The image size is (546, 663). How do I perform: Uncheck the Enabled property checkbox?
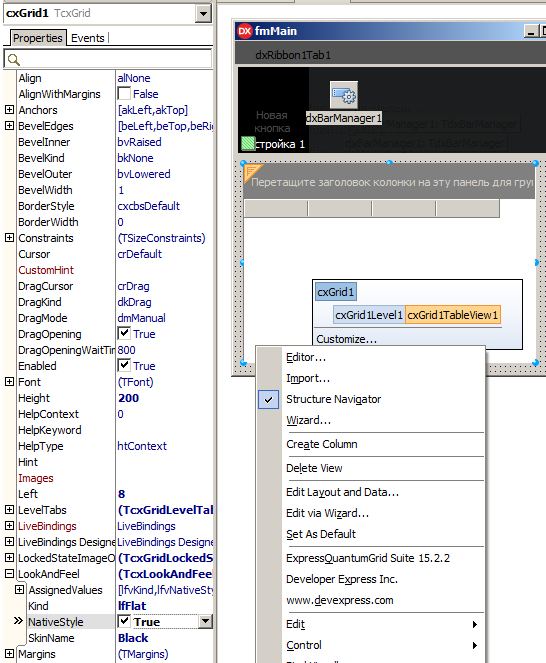124,365
